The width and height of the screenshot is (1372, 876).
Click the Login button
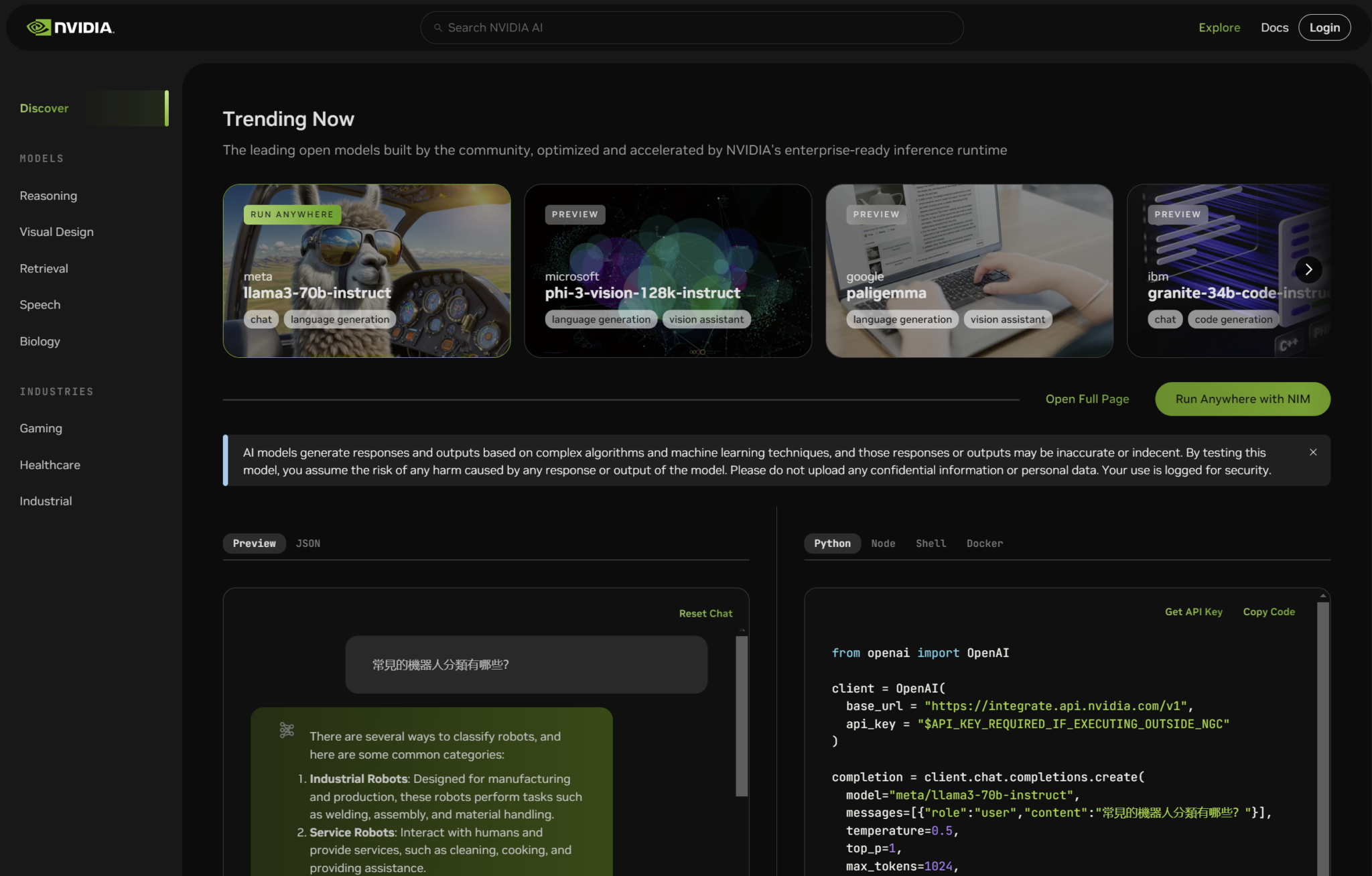1324,27
